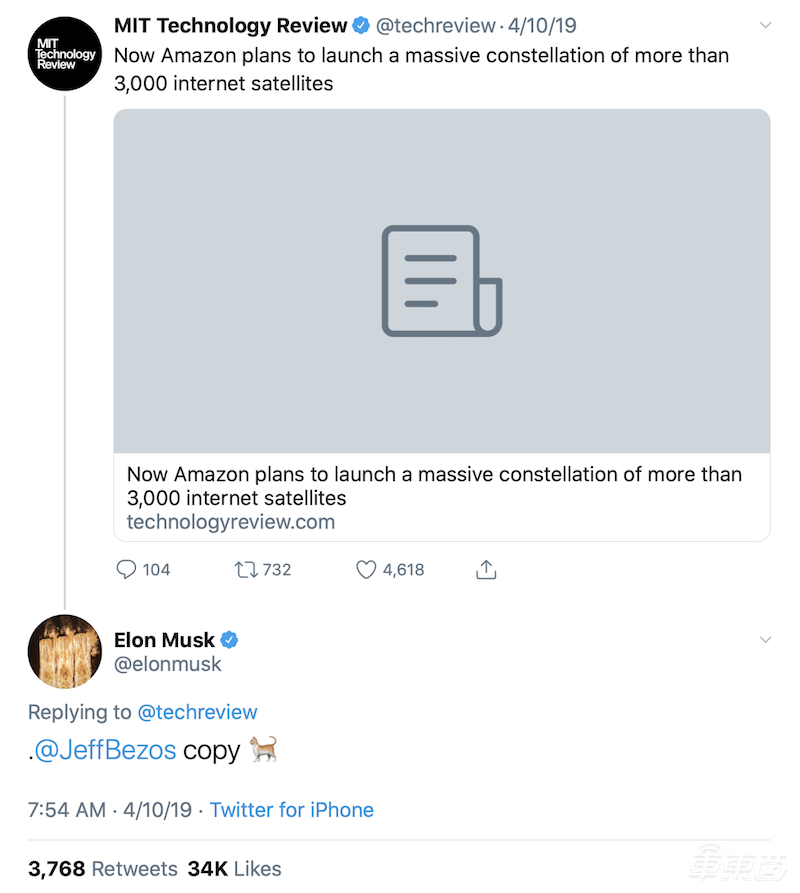This screenshot has height=893, width=800.
Task: Click MIT Technology Review verified badge
Action: click(360, 26)
